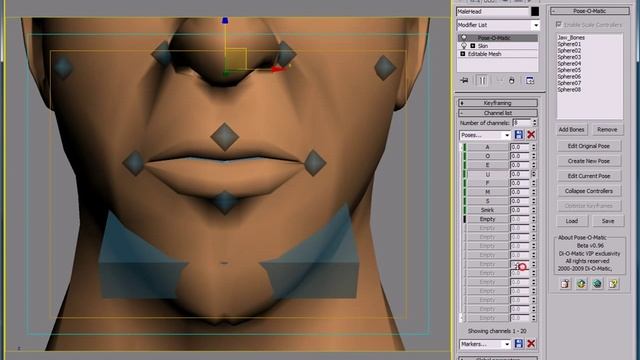Screen dimensions: 640x360
Task: Toggle the Skin modifier lightbulb
Action: [x=464, y=46]
